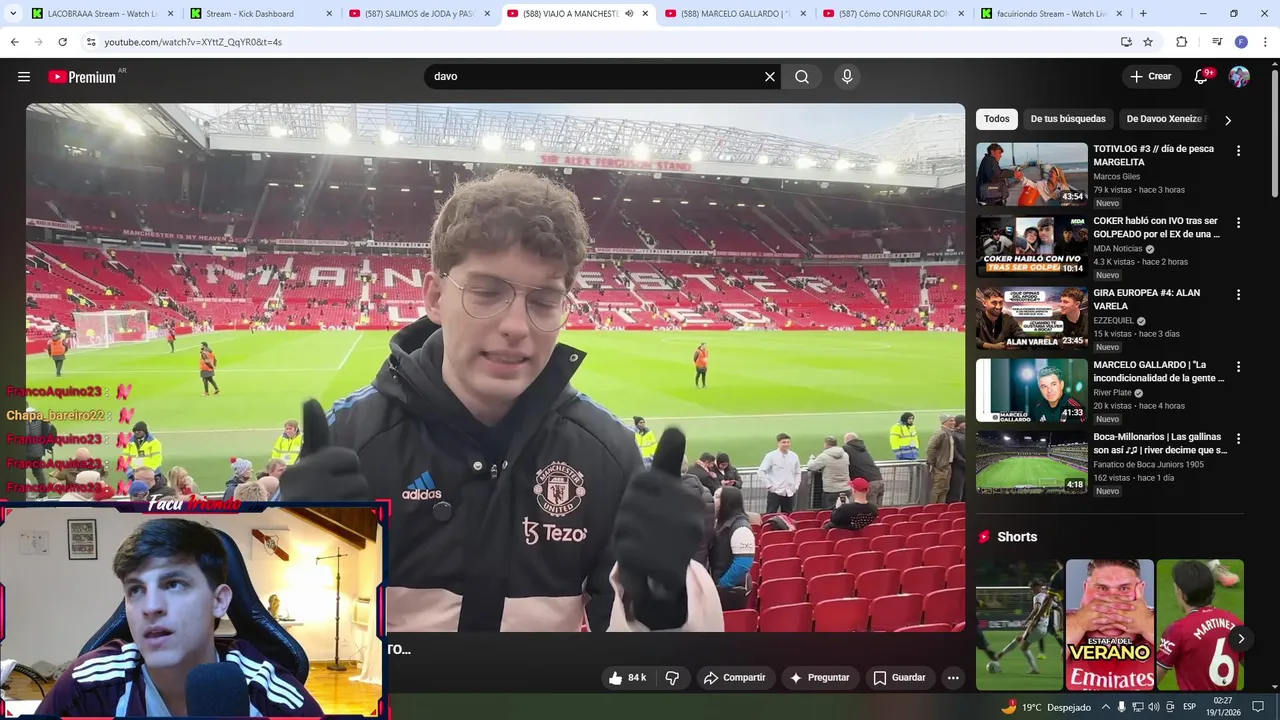Viewport: 1280px width, 720px height.
Task: Open a new browser tab
Action: [x=1143, y=14]
